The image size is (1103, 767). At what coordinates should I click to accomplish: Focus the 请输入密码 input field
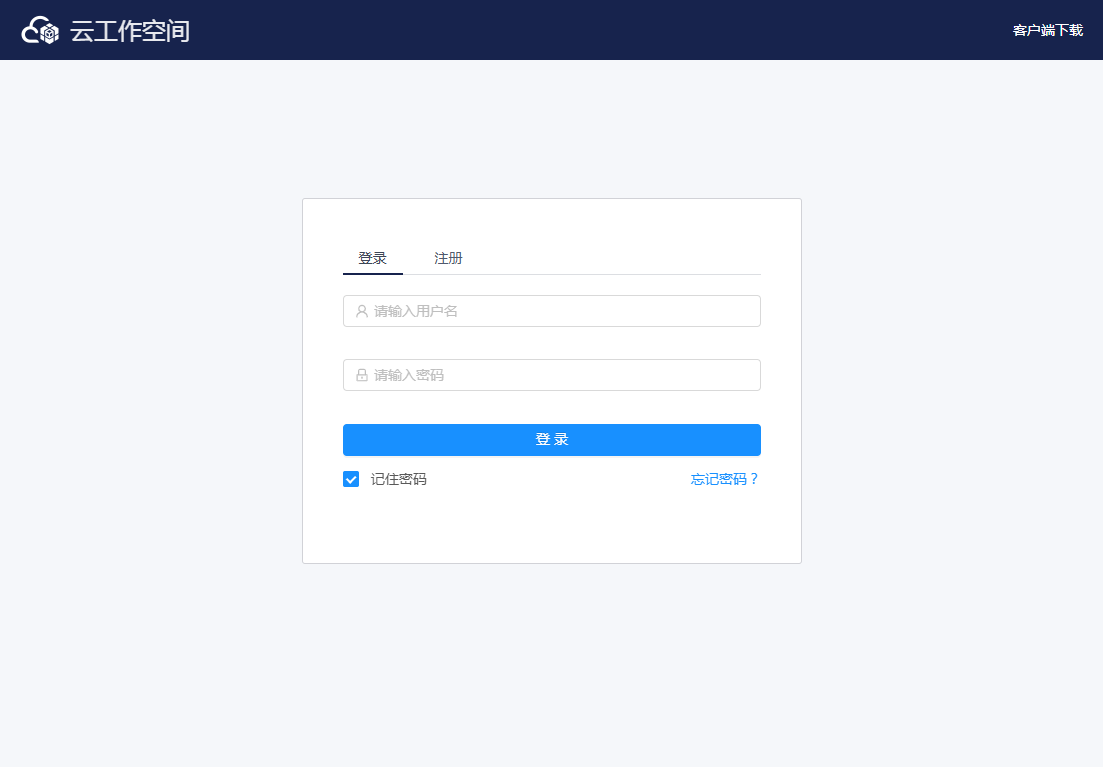click(x=552, y=375)
